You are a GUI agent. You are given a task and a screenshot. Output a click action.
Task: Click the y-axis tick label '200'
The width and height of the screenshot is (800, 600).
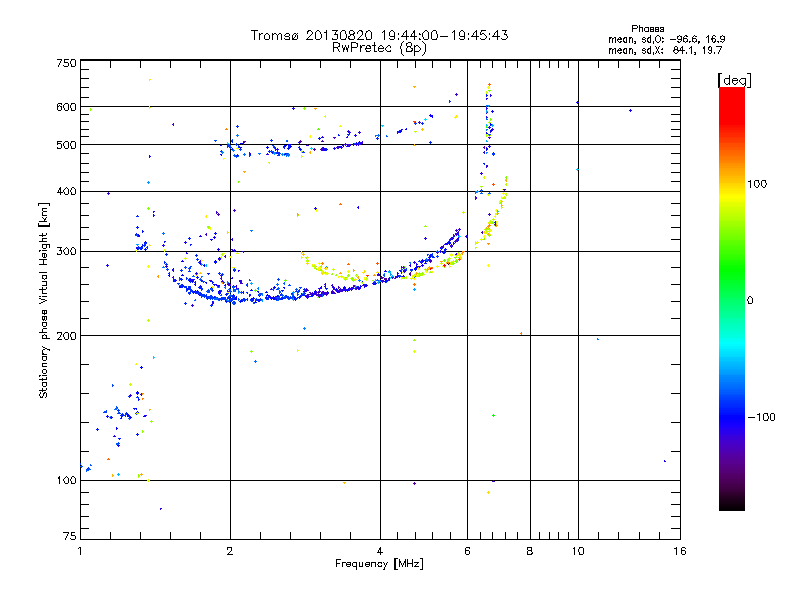click(66, 336)
